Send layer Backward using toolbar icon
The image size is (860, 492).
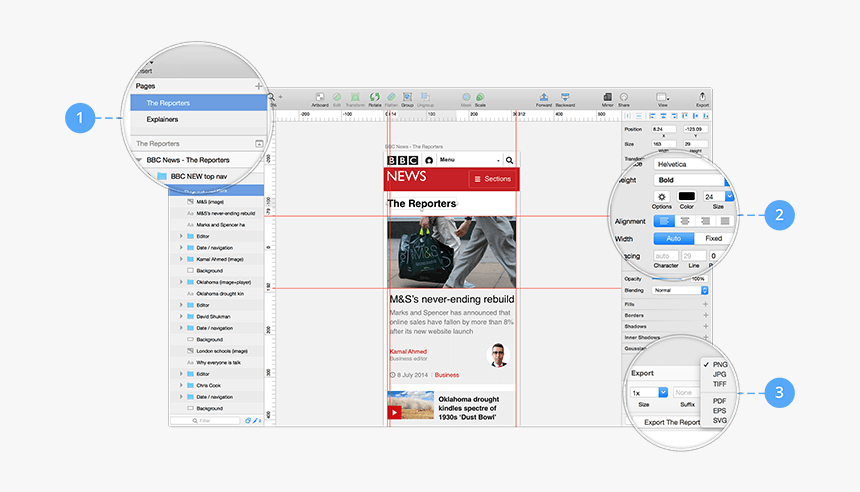(565, 97)
